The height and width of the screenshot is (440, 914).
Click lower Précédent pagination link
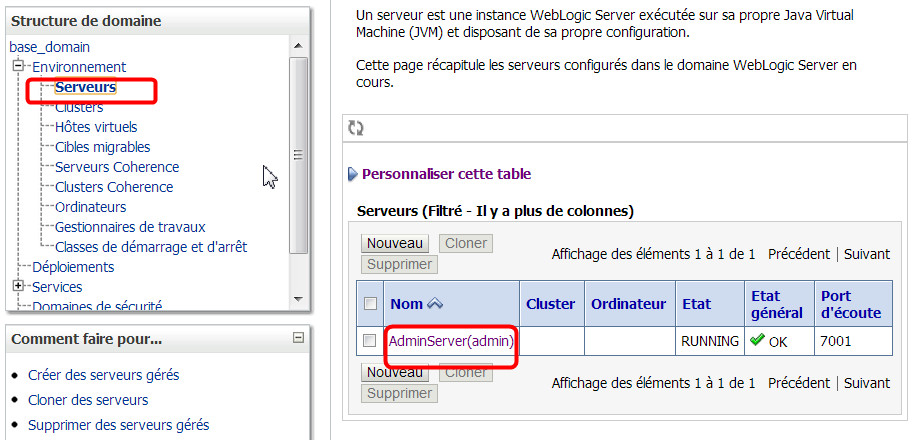click(799, 383)
